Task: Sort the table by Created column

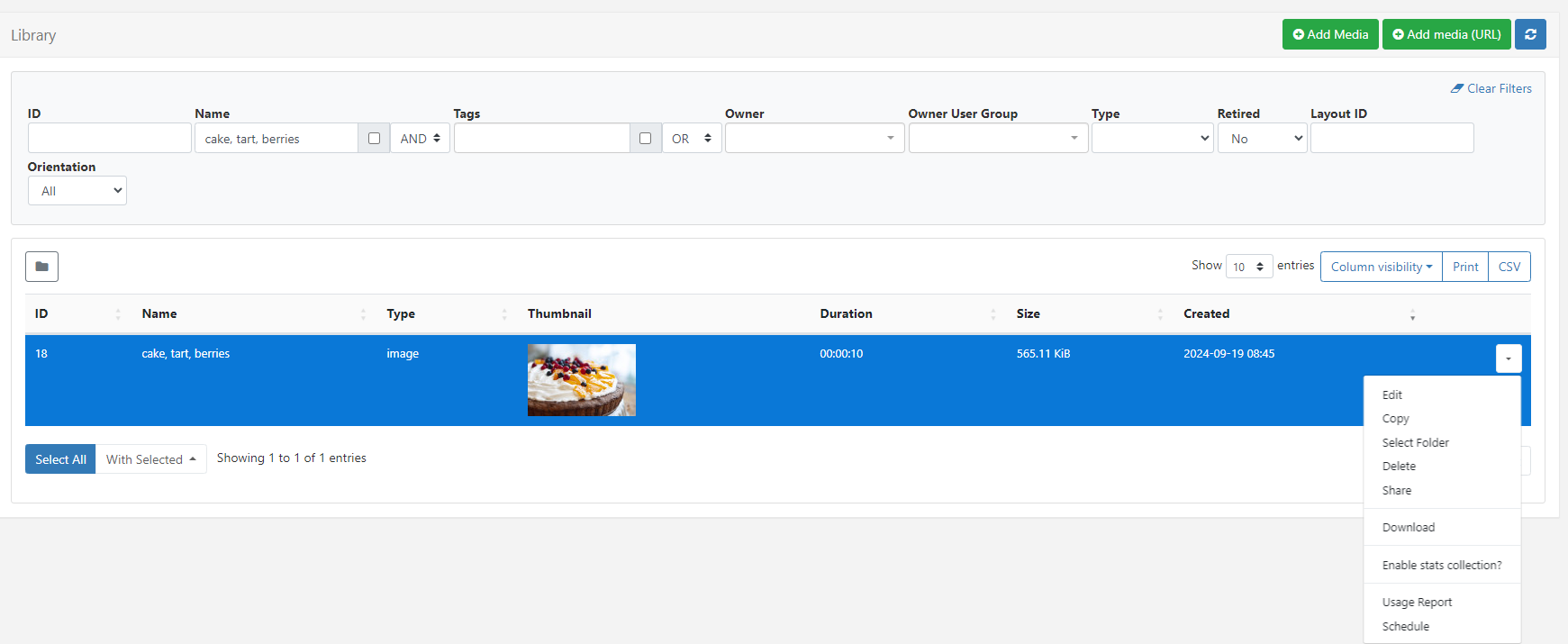Action: tap(1206, 314)
